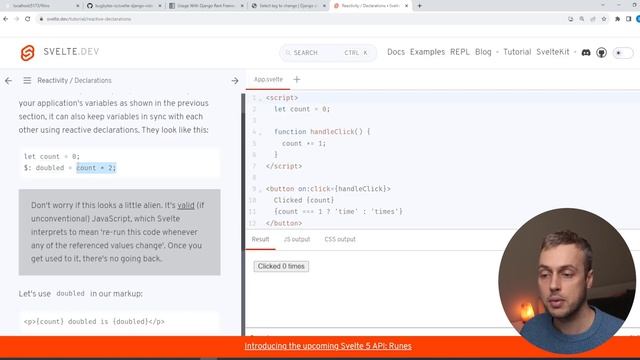The height and width of the screenshot is (360, 640).
Task: Open the Tutorial link
Action: (x=517, y=52)
